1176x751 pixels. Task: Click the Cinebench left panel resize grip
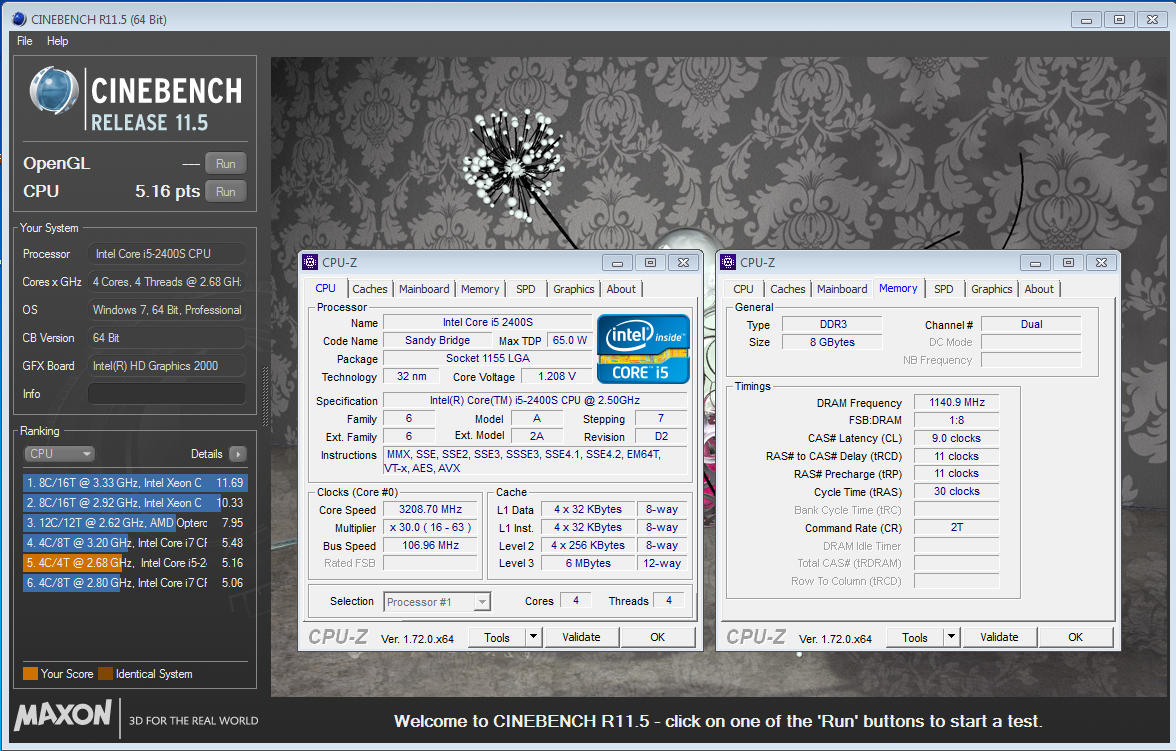(264, 396)
